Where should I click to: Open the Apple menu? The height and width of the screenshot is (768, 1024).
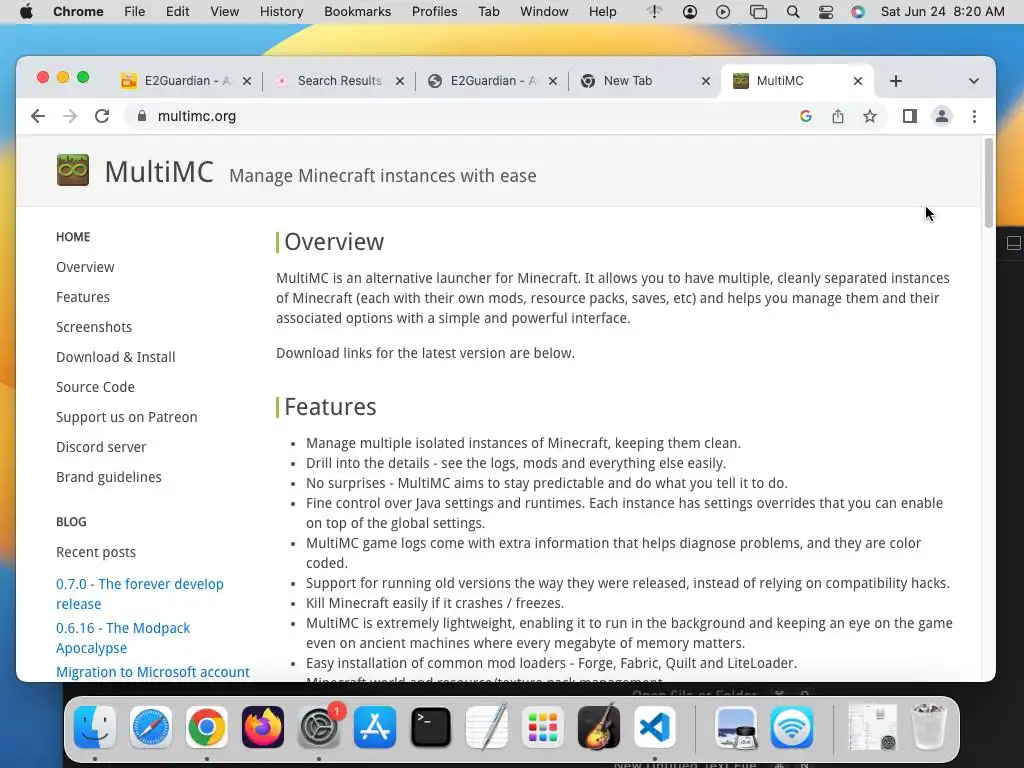(26, 12)
